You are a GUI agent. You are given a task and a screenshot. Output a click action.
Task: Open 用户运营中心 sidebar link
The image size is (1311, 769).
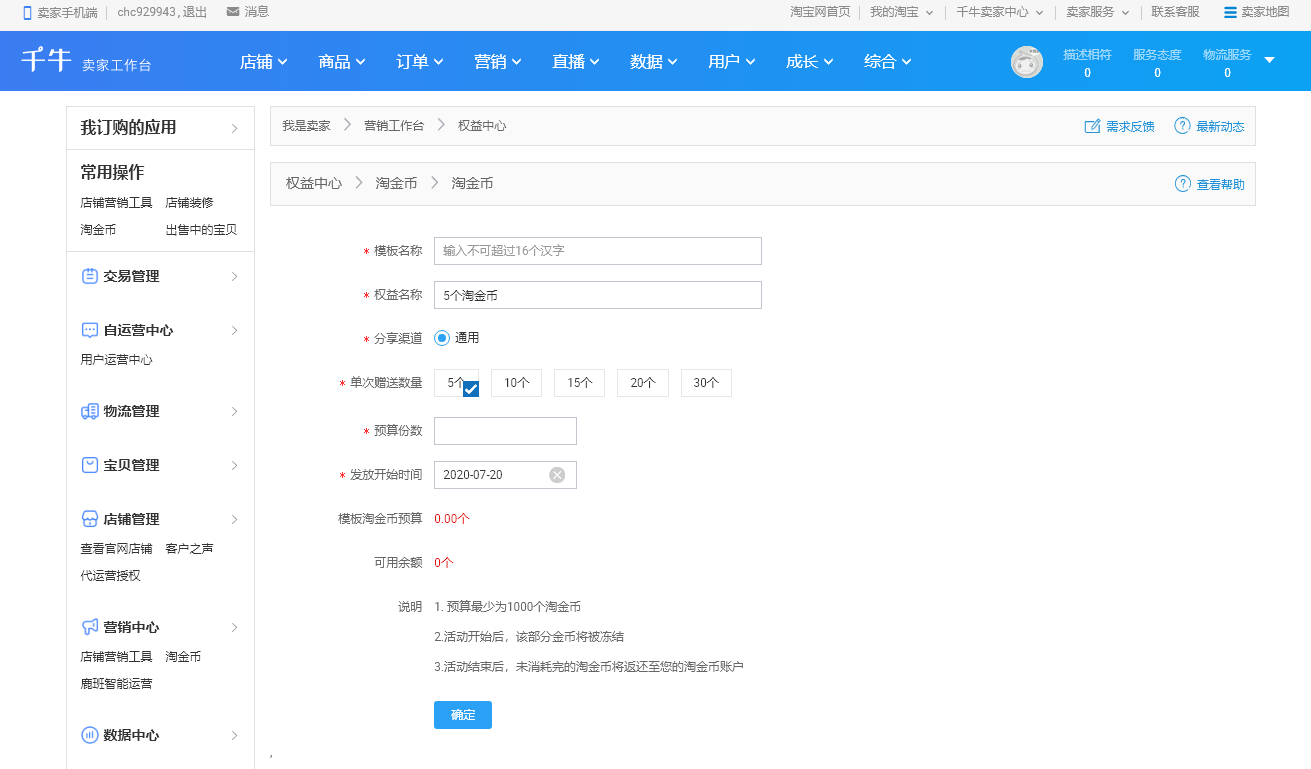click(x=116, y=359)
